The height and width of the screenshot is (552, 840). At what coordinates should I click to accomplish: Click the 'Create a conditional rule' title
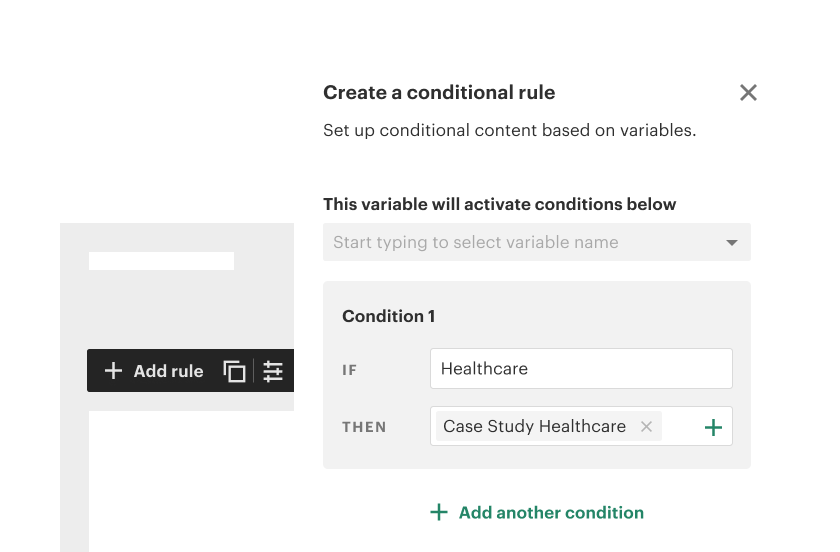439,93
